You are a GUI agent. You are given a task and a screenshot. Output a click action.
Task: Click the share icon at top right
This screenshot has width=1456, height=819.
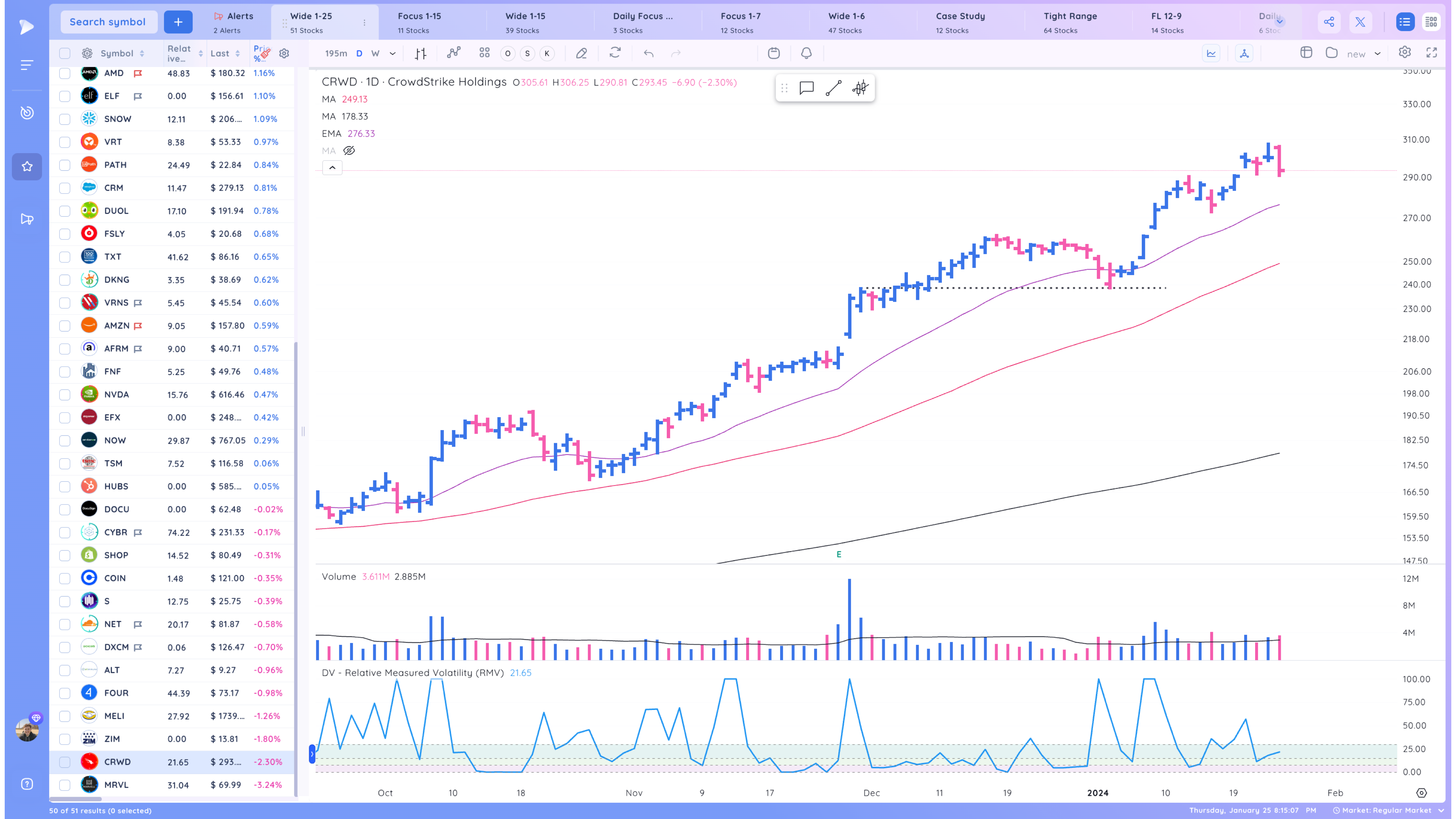(1329, 22)
